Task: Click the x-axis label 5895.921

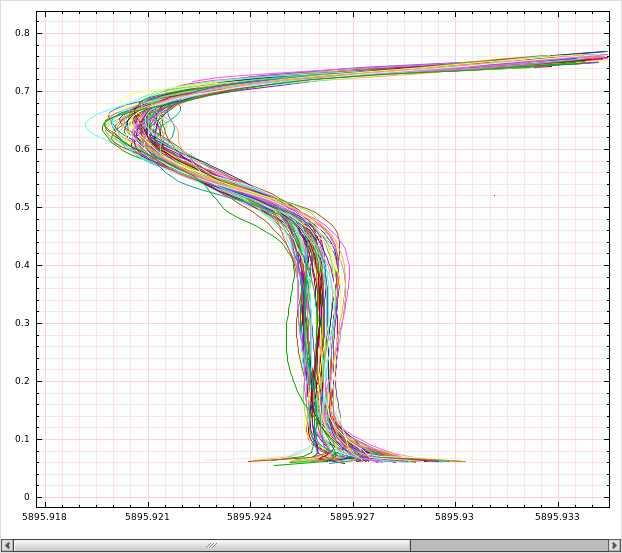Action: pos(147,517)
